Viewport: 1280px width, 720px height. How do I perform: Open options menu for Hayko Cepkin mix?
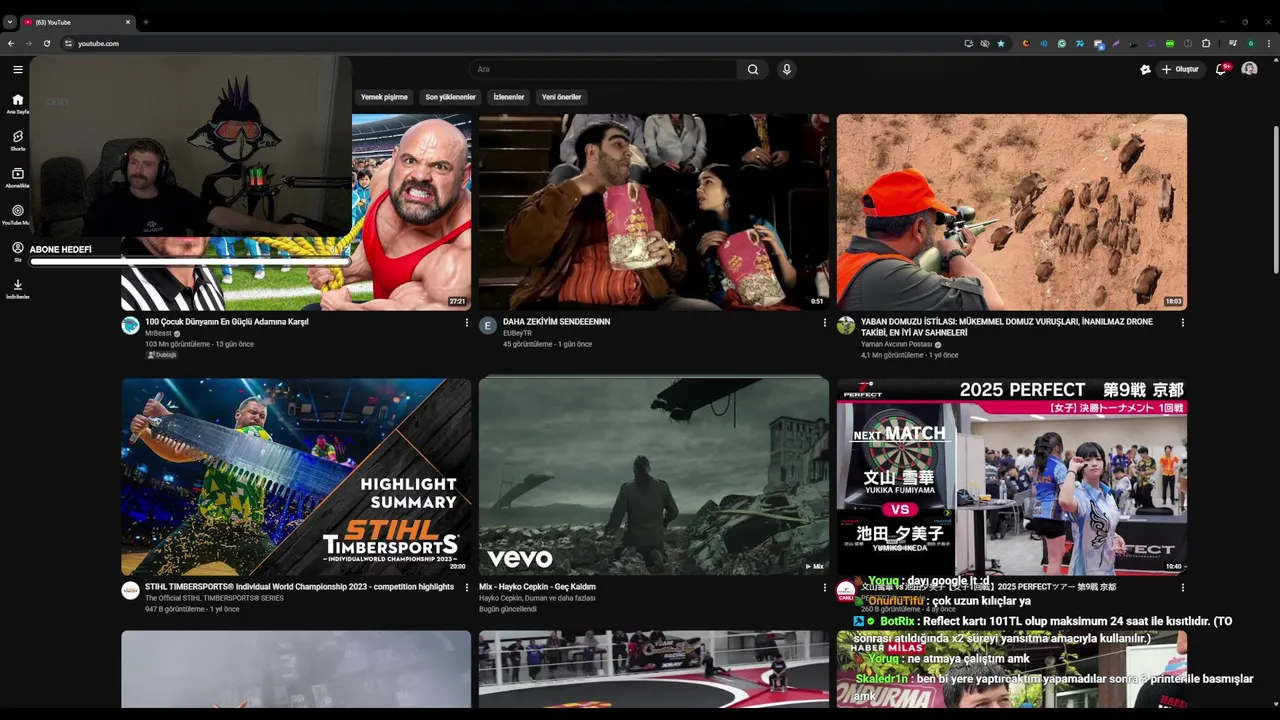[x=824, y=588]
